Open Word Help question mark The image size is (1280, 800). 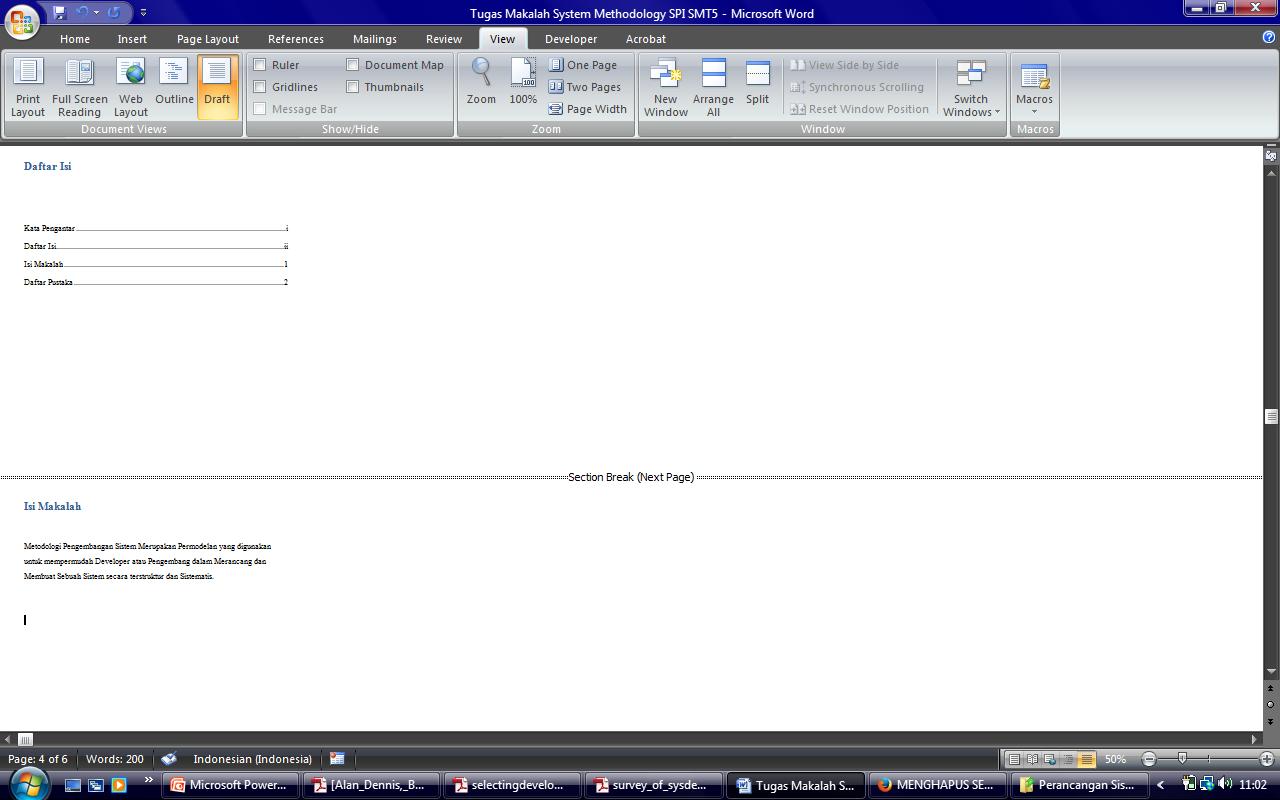pos(1269,37)
